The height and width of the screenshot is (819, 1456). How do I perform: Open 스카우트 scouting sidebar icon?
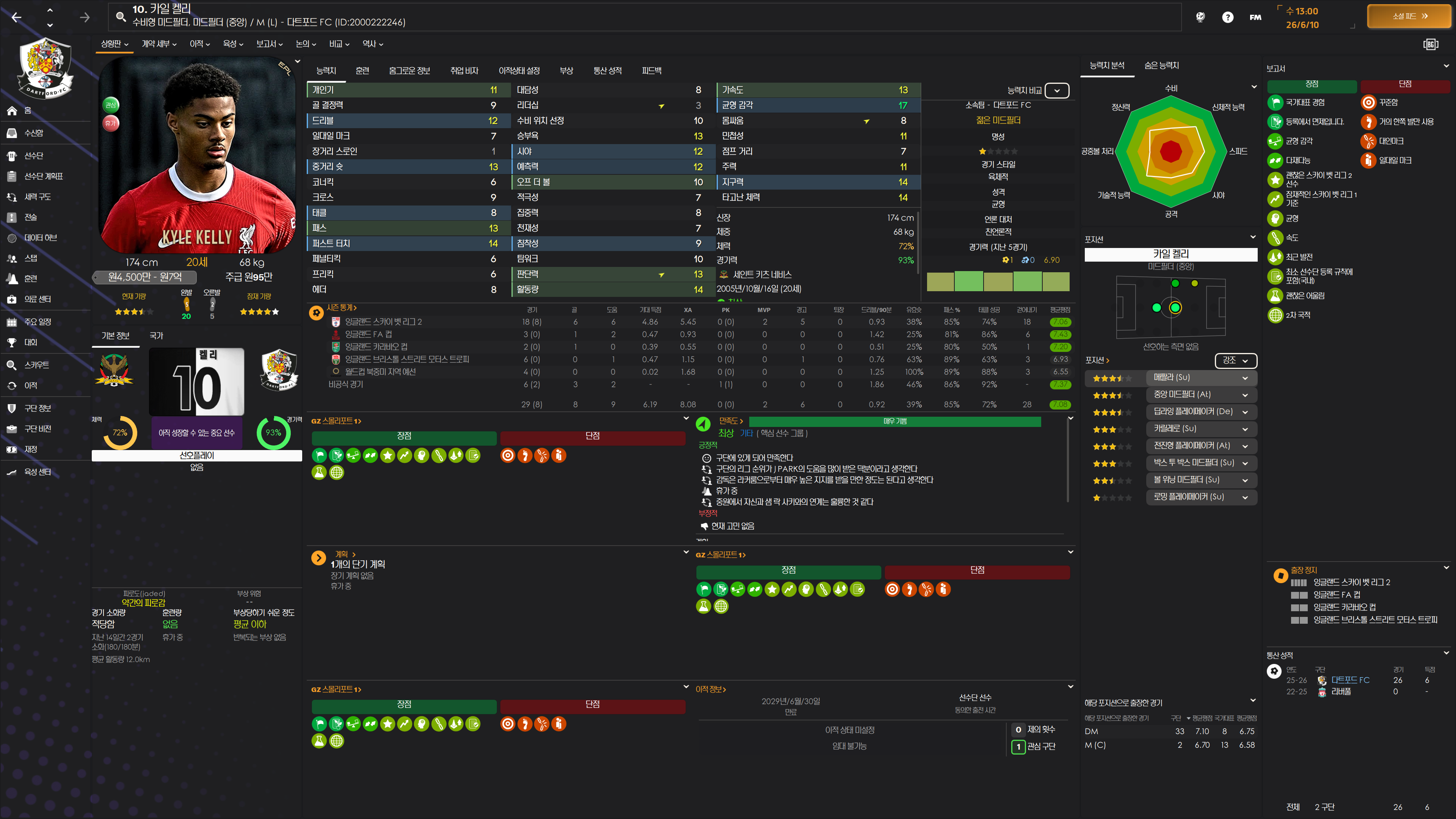(x=12, y=365)
